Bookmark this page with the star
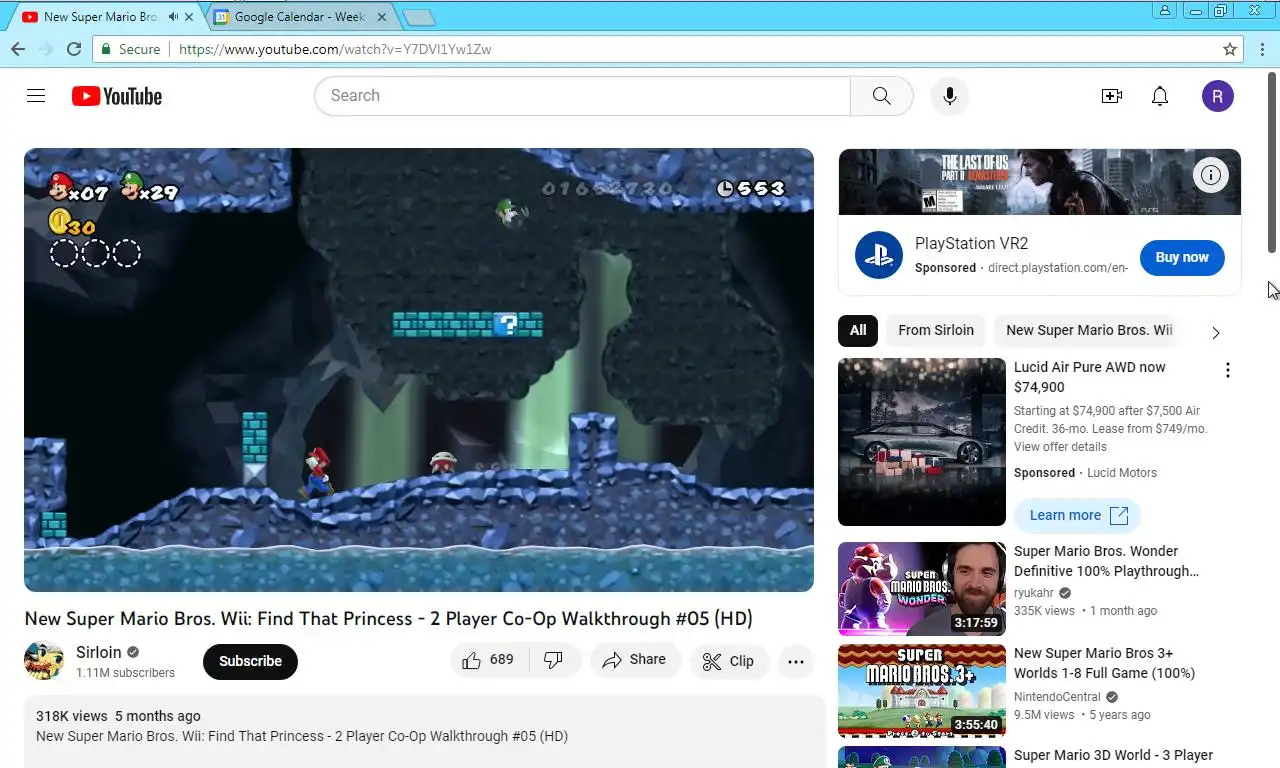 click(x=1230, y=49)
